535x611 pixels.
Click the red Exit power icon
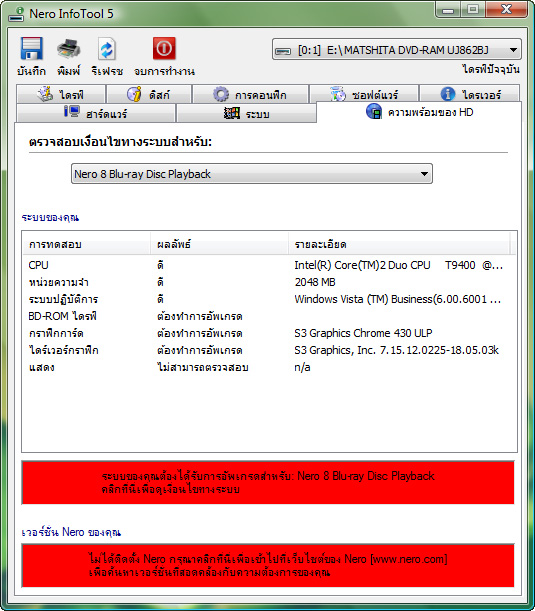tap(164, 48)
